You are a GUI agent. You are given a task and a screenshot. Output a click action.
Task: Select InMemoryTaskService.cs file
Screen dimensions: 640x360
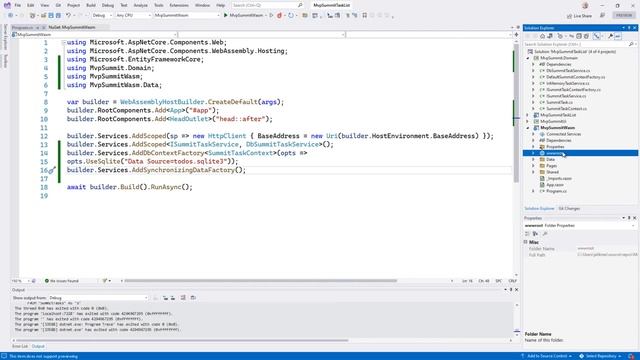click(567, 83)
